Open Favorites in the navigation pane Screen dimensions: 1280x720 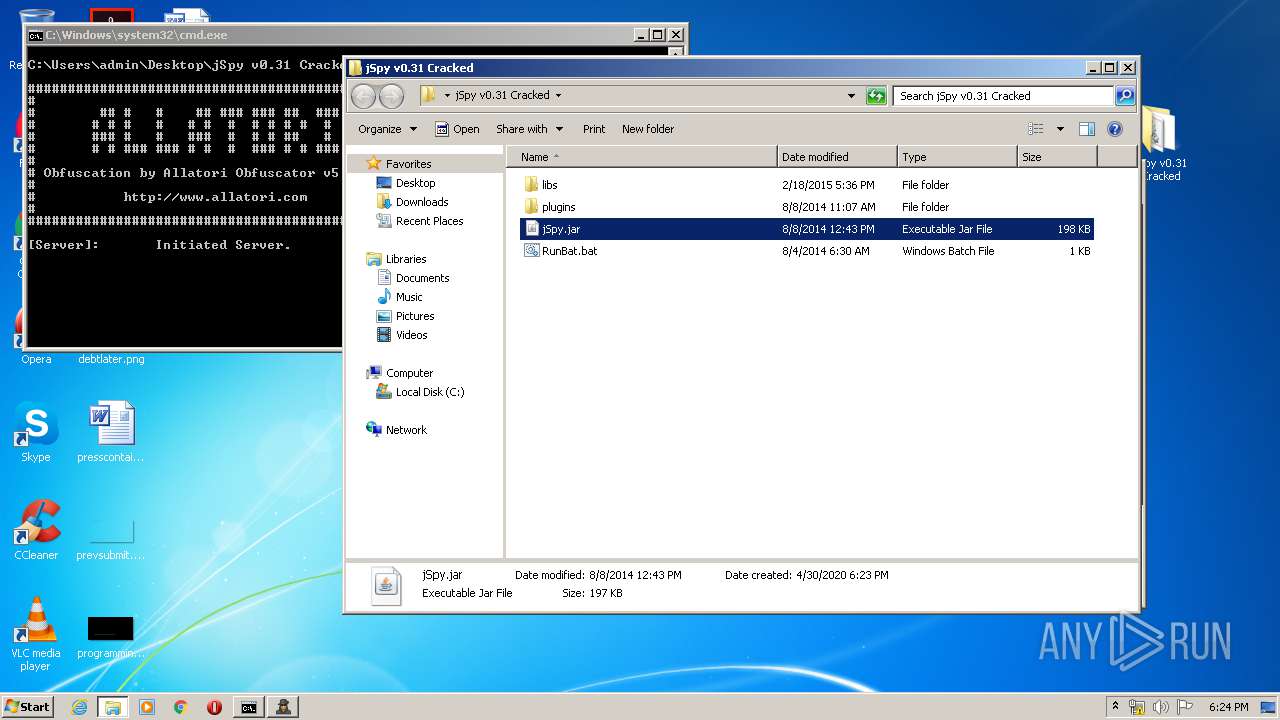click(x=408, y=164)
